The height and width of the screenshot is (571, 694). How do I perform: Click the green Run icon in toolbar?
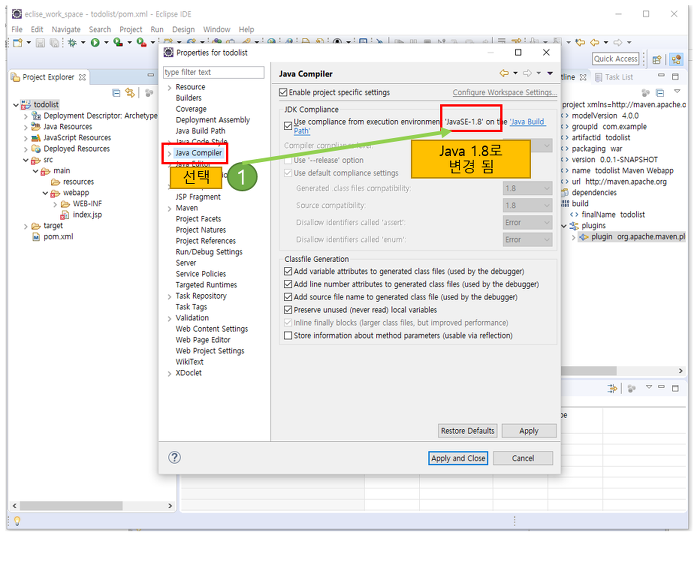pyautogui.click(x=95, y=42)
